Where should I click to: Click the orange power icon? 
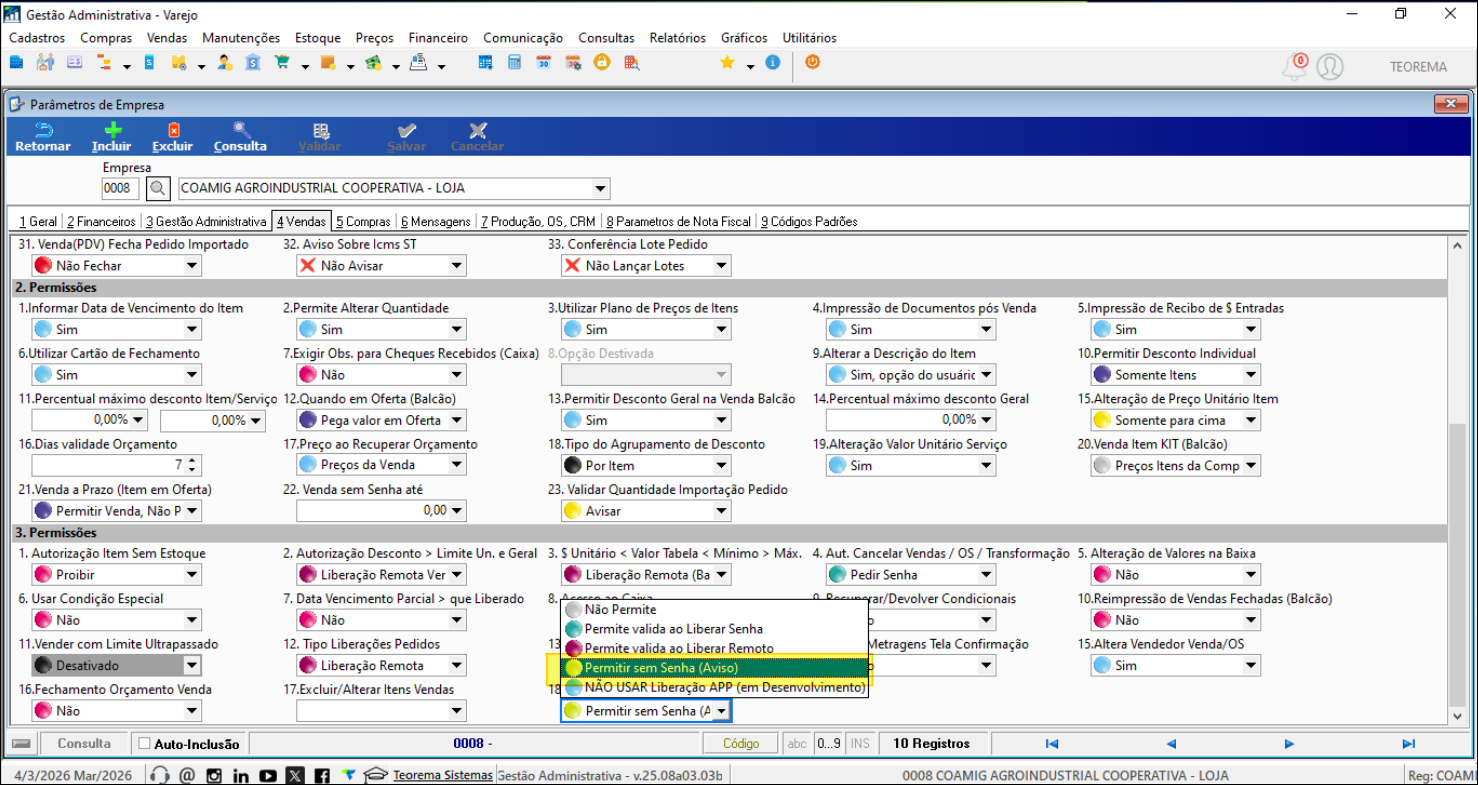point(812,62)
